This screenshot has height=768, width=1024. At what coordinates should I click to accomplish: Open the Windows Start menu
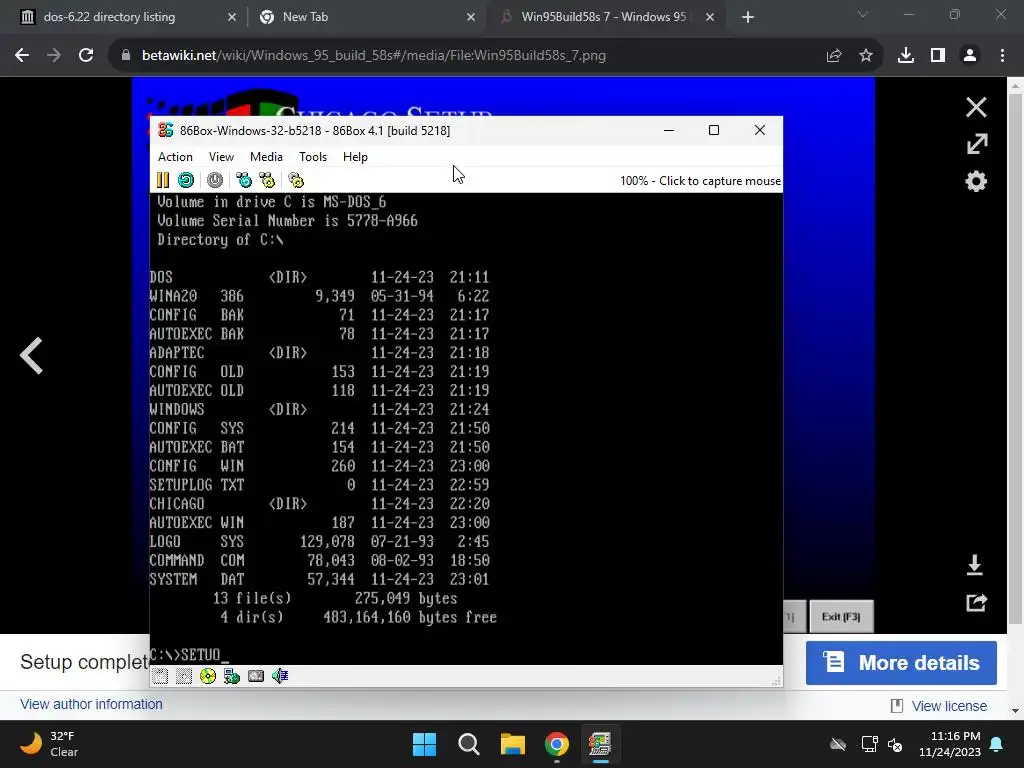tap(424, 744)
